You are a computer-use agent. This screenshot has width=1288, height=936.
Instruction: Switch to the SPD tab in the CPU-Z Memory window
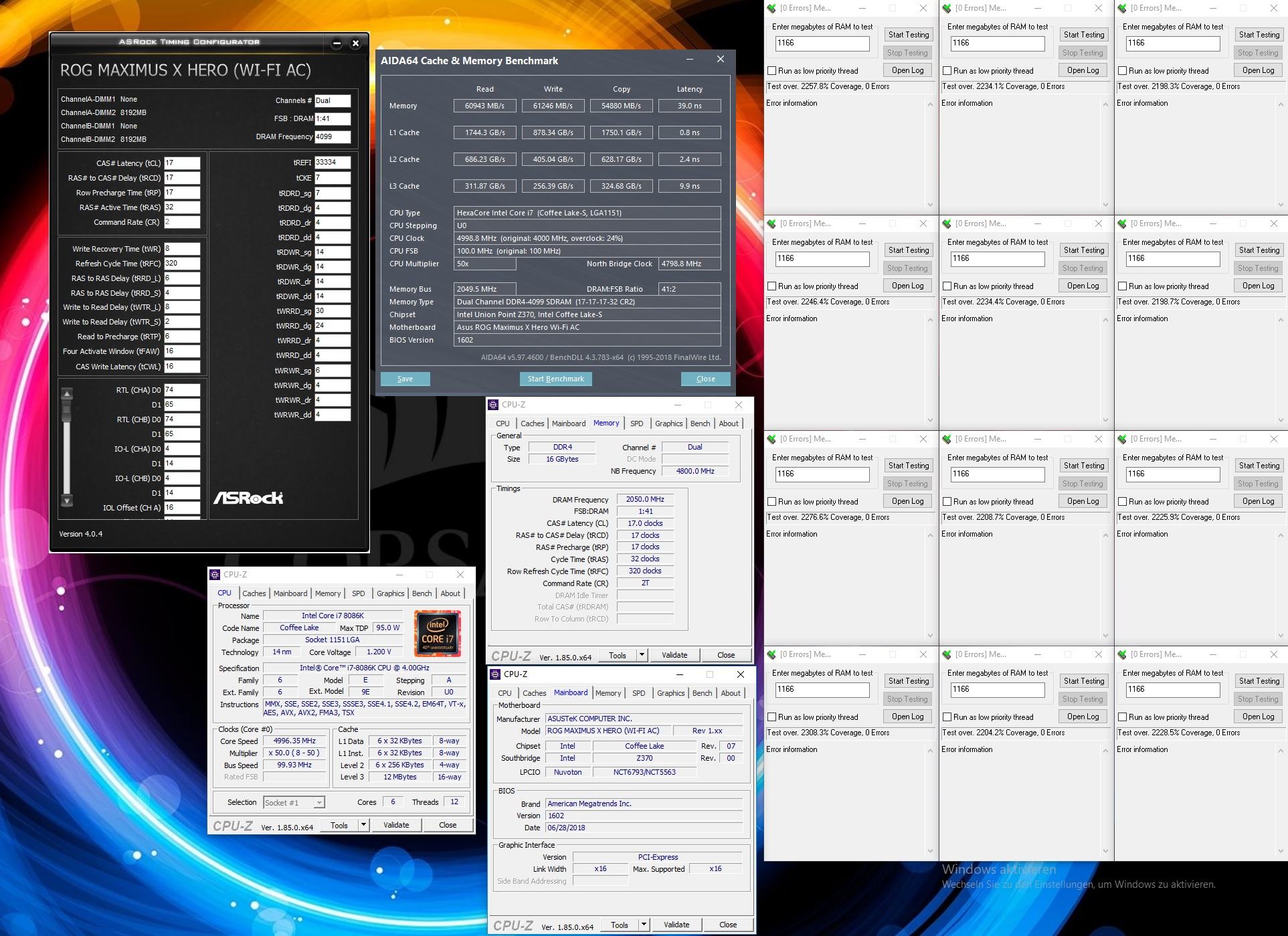click(x=637, y=424)
